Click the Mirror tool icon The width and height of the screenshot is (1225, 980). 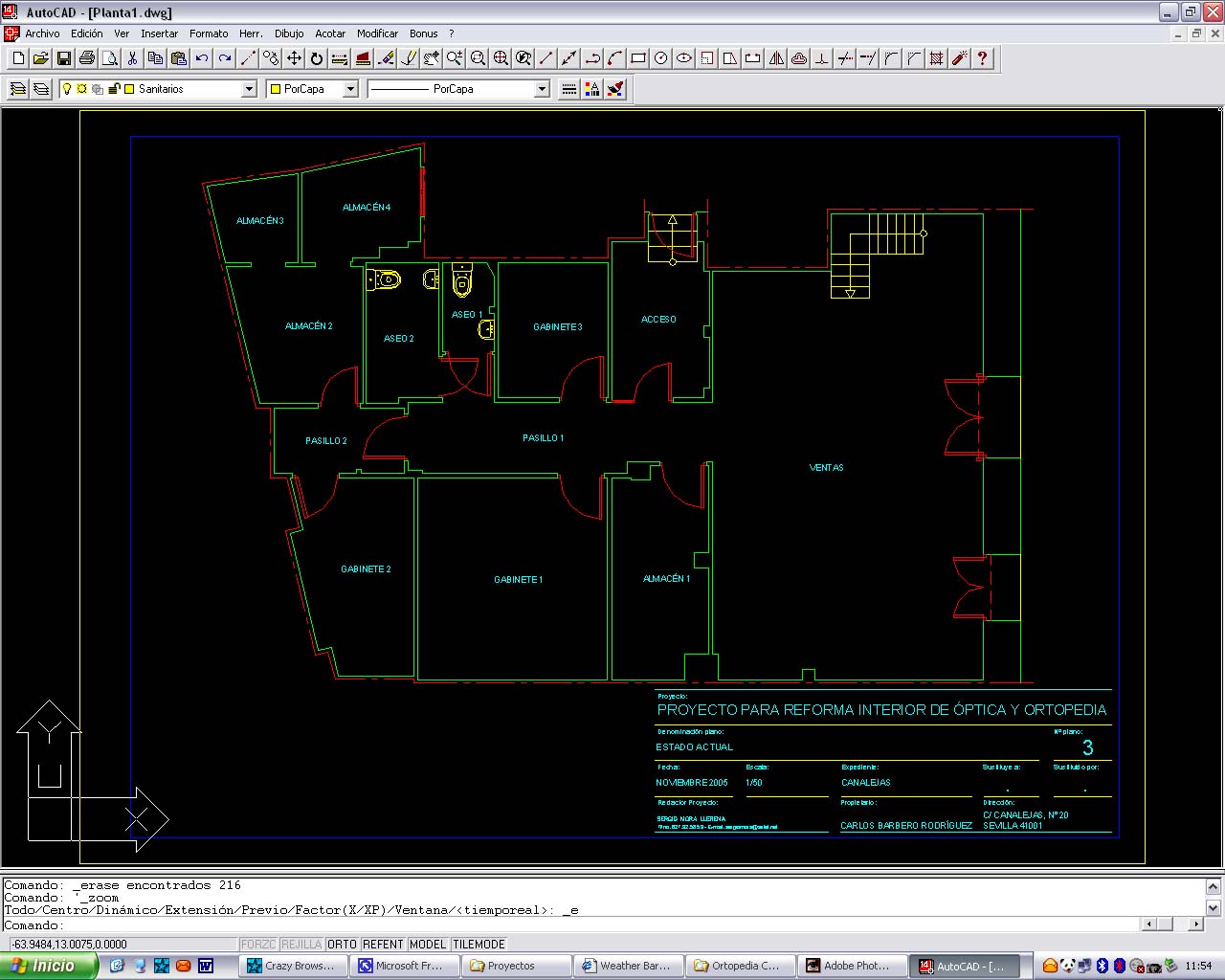[776, 58]
